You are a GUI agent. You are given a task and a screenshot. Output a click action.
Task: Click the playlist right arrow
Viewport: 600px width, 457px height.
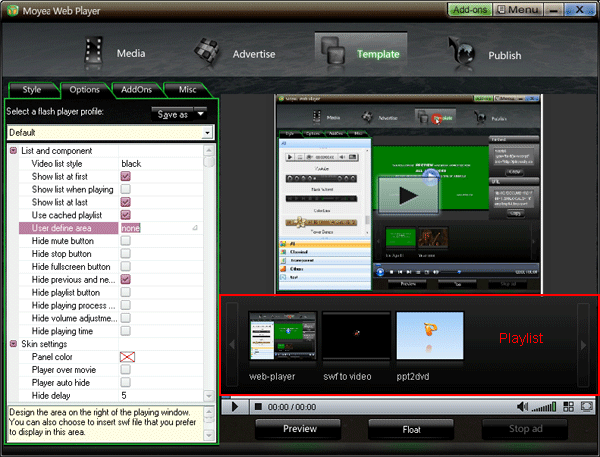pos(583,344)
